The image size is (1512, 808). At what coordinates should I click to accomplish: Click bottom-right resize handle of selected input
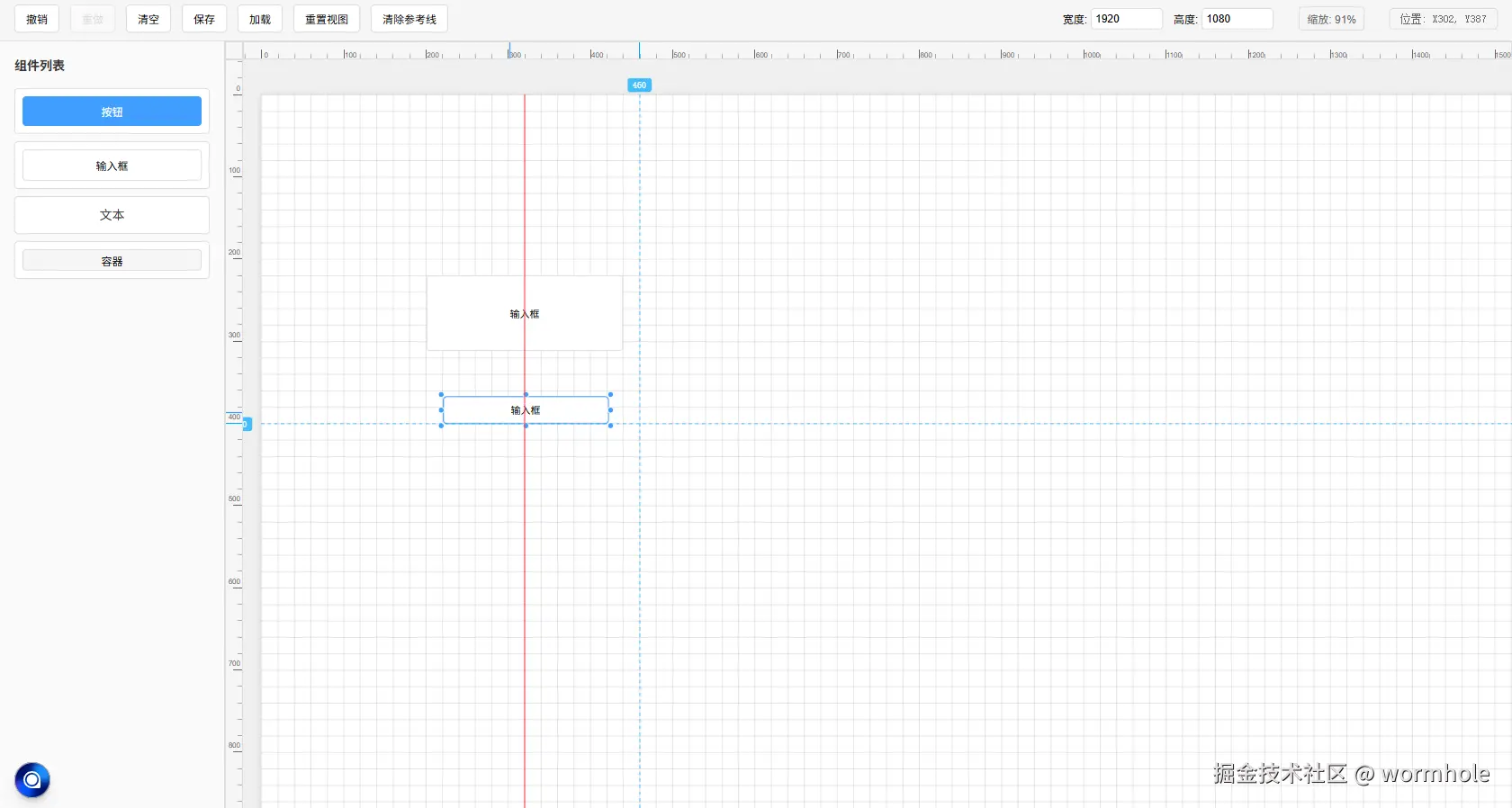(x=610, y=426)
